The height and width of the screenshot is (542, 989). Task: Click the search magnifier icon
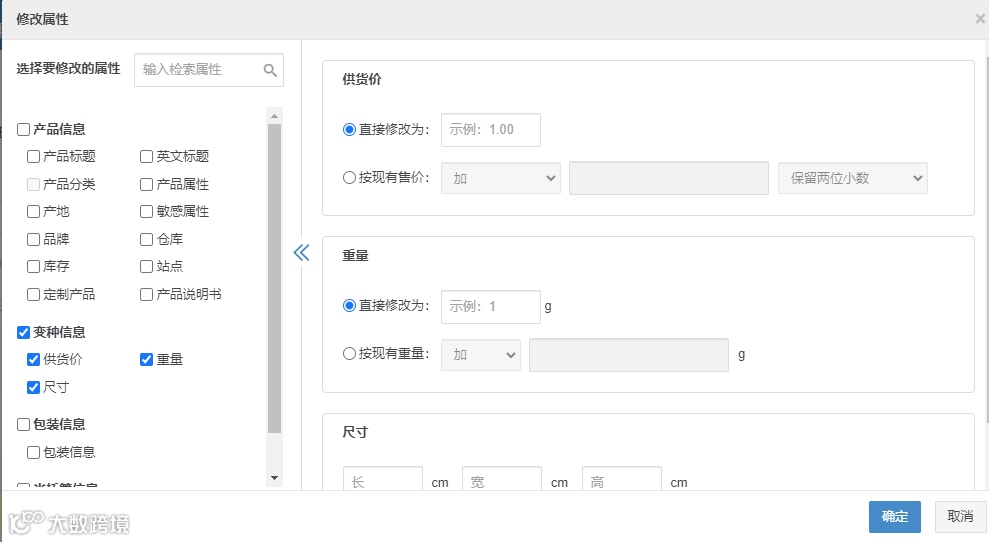click(270, 70)
